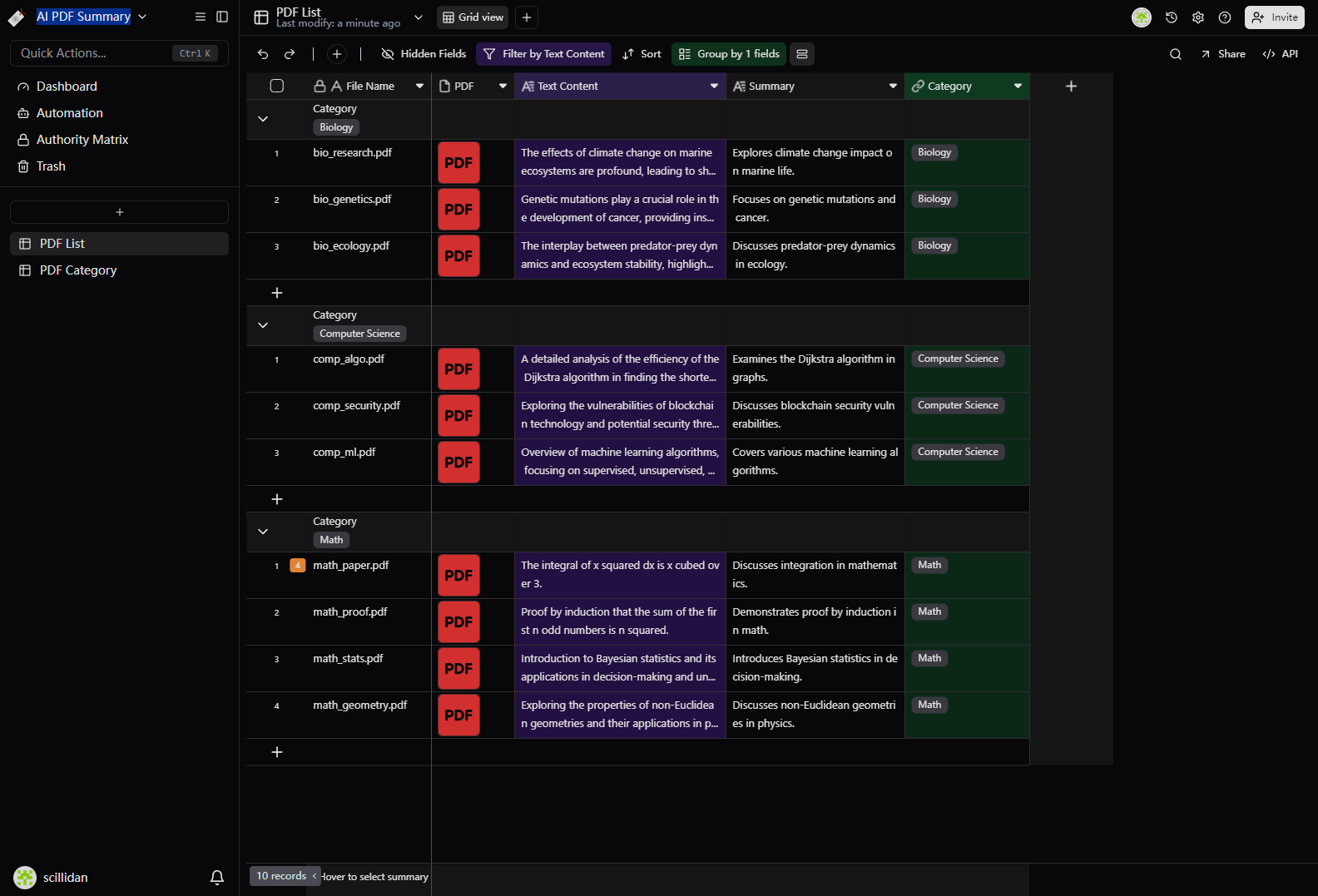Click the redo arrow icon
Viewport: 1318px width, 896px height.
[x=290, y=54]
